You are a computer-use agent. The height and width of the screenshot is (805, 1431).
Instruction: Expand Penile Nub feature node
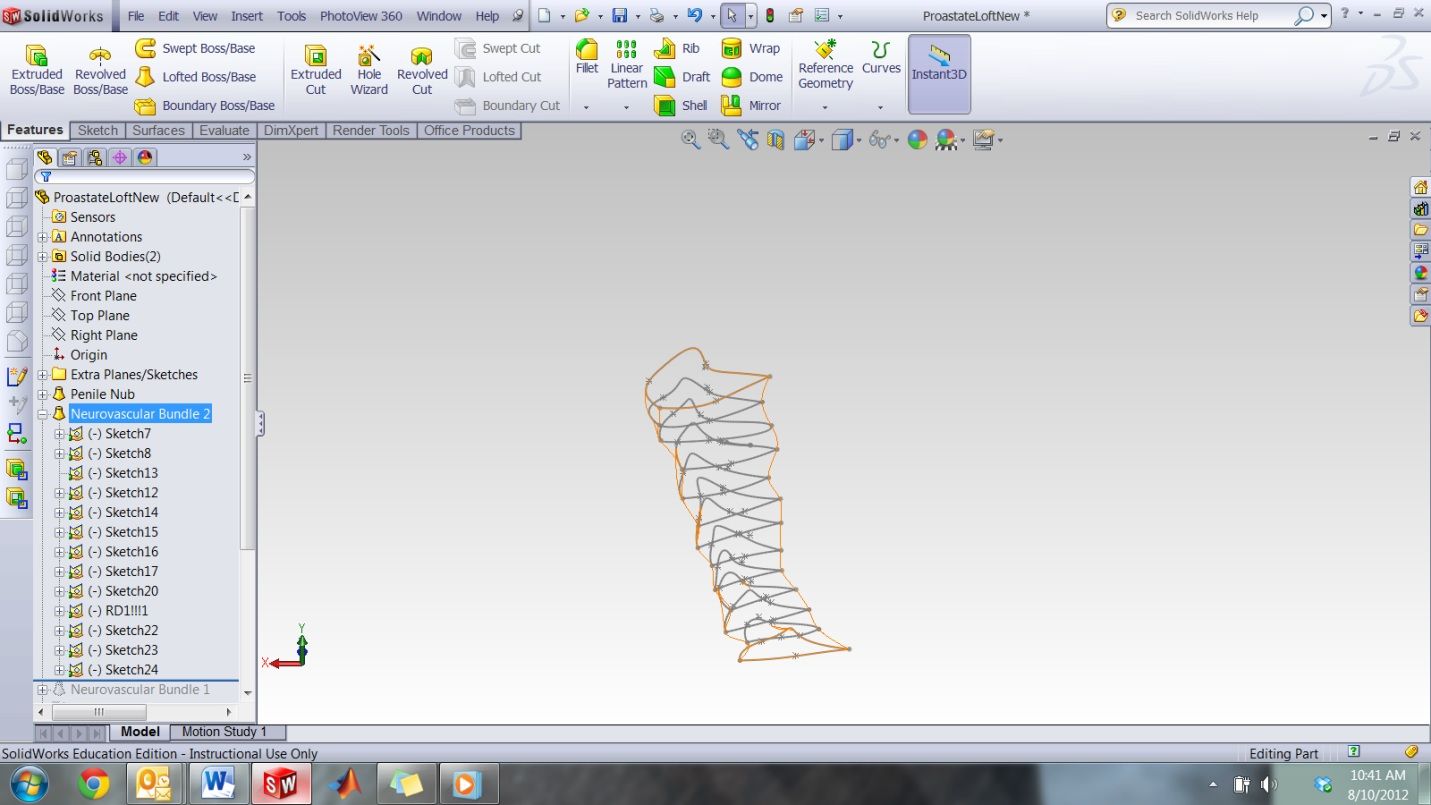point(43,394)
